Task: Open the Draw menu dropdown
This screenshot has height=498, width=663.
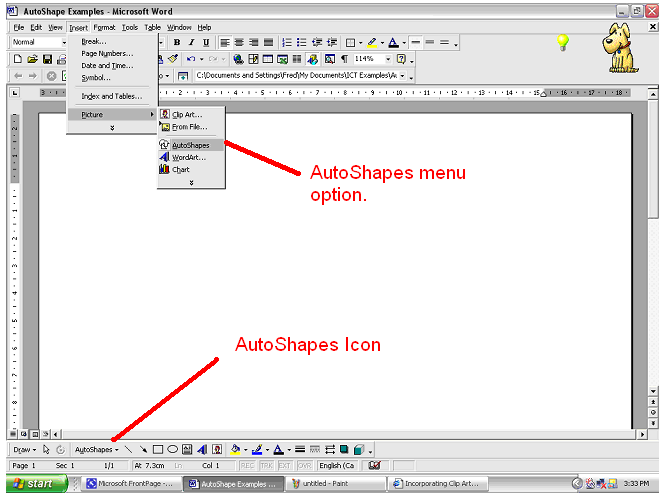Action: [25, 449]
